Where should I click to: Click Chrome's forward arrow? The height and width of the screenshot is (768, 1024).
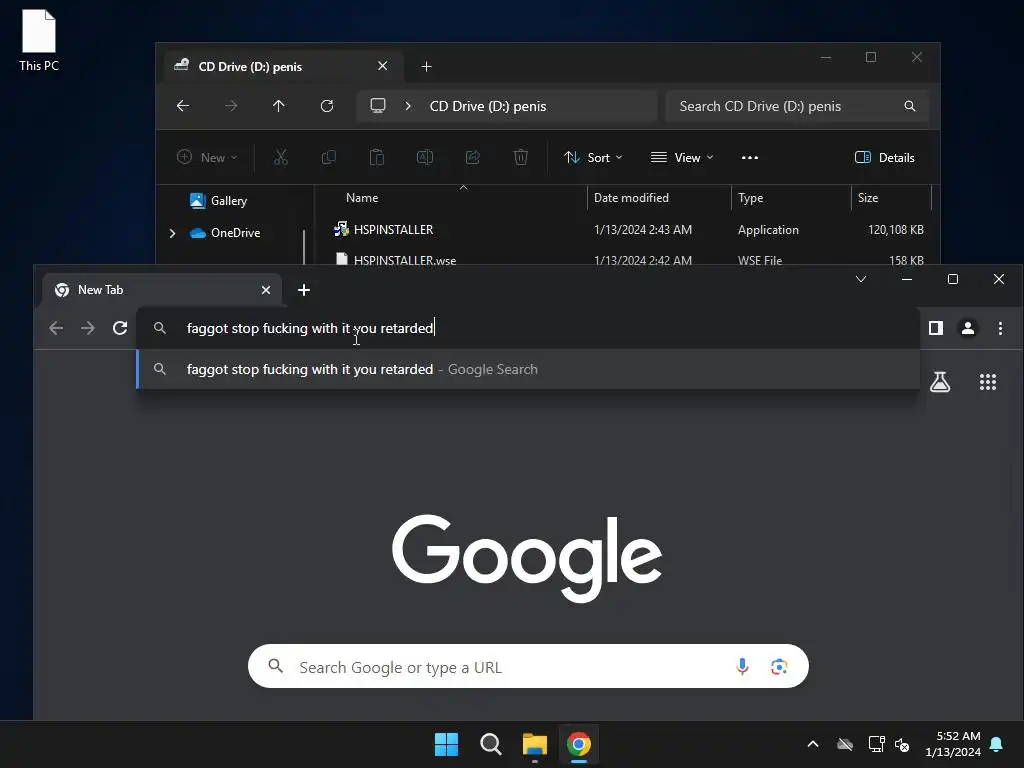tap(88, 328)
